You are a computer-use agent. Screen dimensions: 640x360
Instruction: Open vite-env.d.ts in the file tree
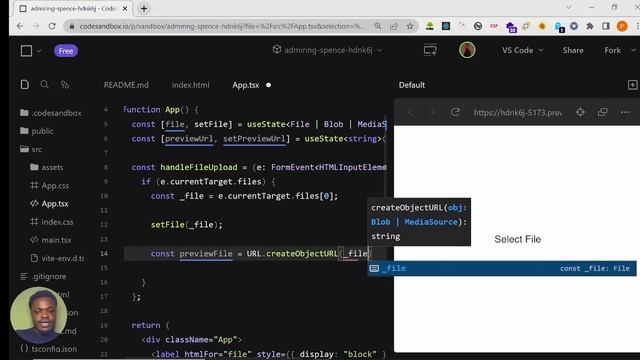point(57,258)
